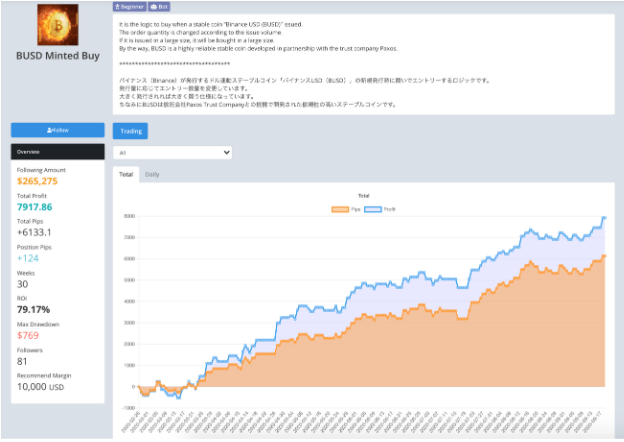Click the Japanese strategy description paragraph
Viewport: 624px width, 442px height.
[304, 92]
